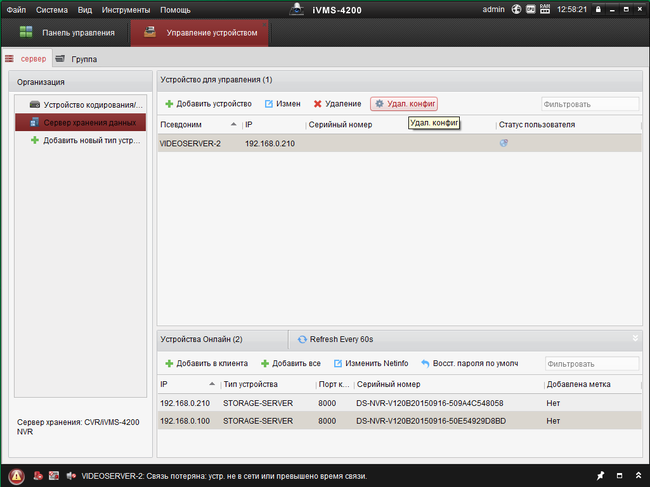Click the Тип устройства column header
The width and height of the screenshot is (650, 487).
[250, 384]
